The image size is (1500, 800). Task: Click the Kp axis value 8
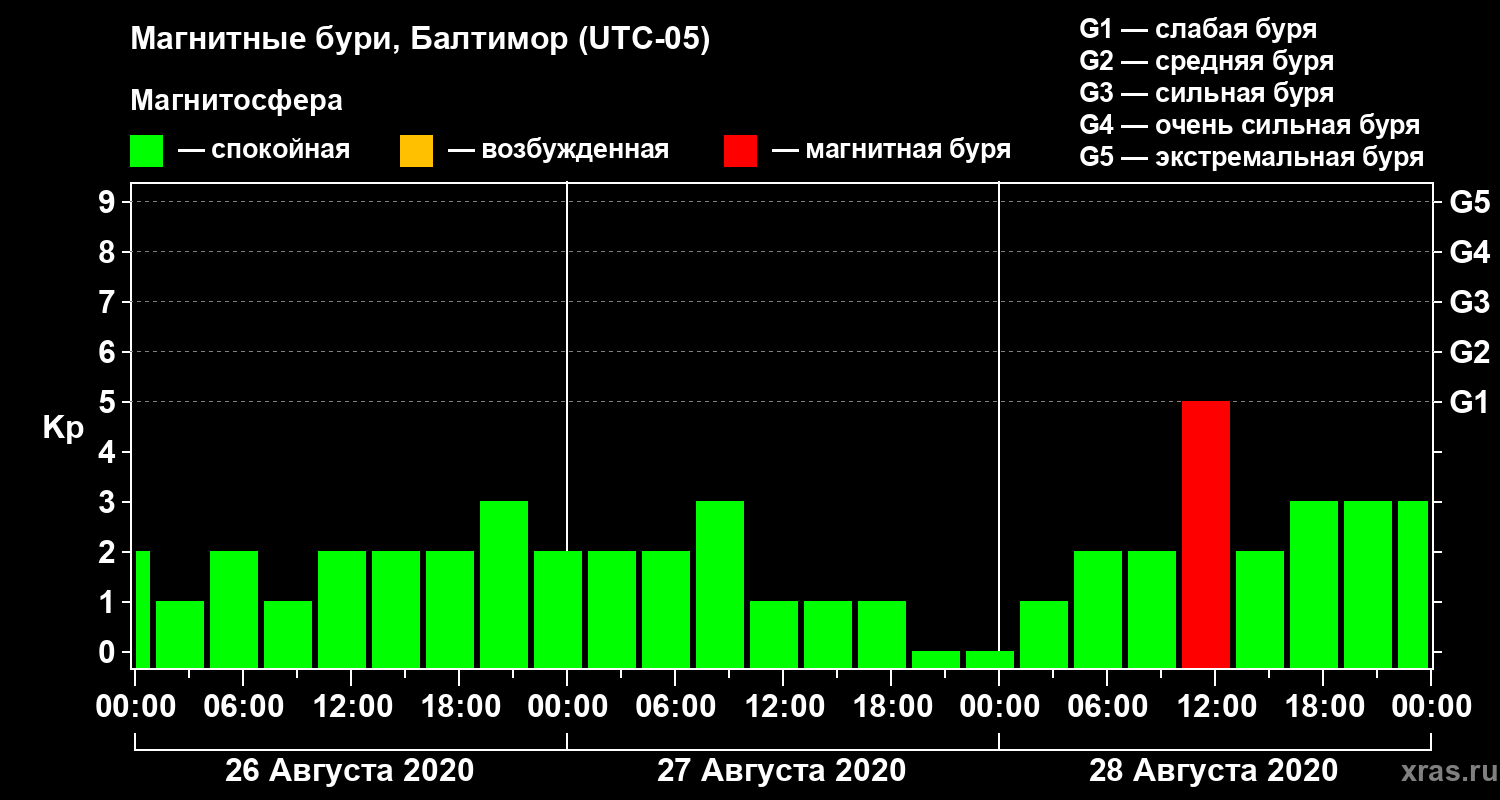pos(108,252)
